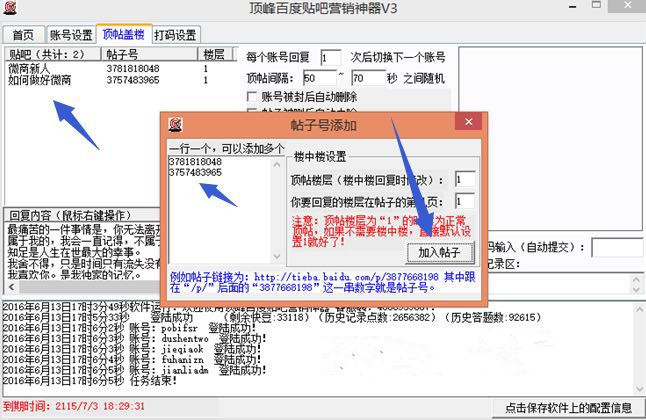Click the log line for account pobifsr
The image size is (646, 420).
click(x=130, y=328)
